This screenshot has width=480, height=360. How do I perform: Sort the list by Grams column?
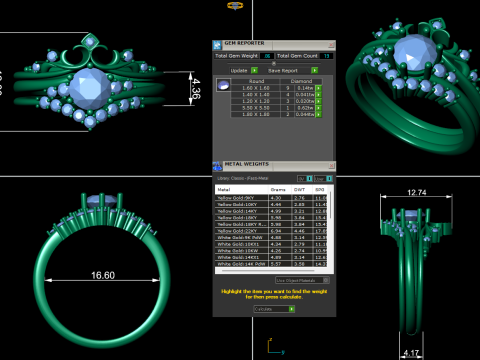pyautogui.click(x=278, y=190)
